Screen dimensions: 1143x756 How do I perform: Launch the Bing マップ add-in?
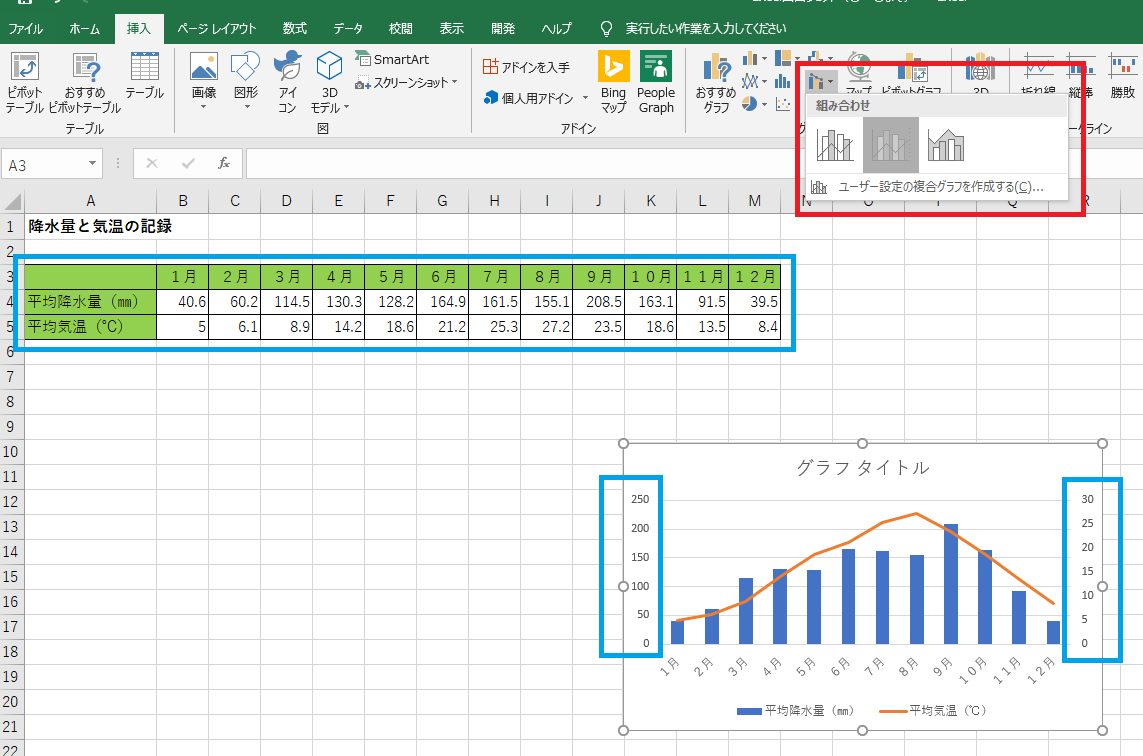613,82
